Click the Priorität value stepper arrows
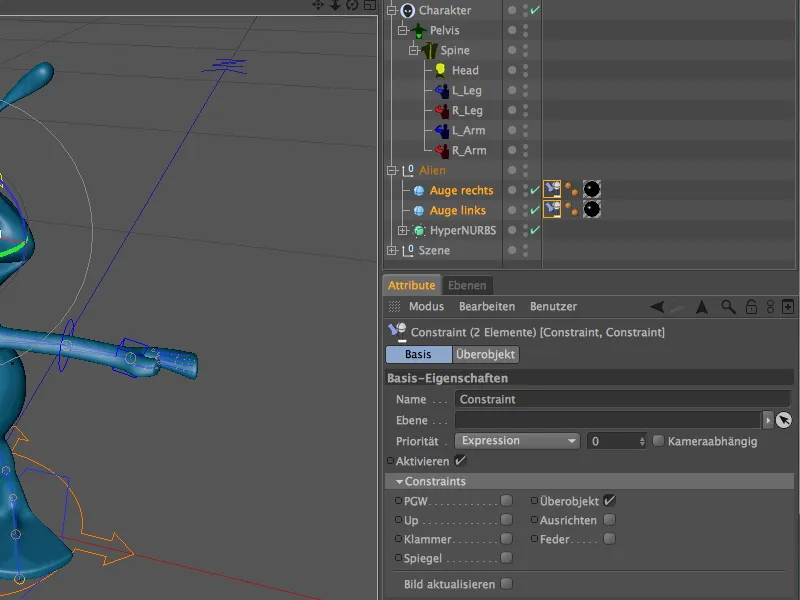This screenshot has width=800, height=600. click(642, 441)
